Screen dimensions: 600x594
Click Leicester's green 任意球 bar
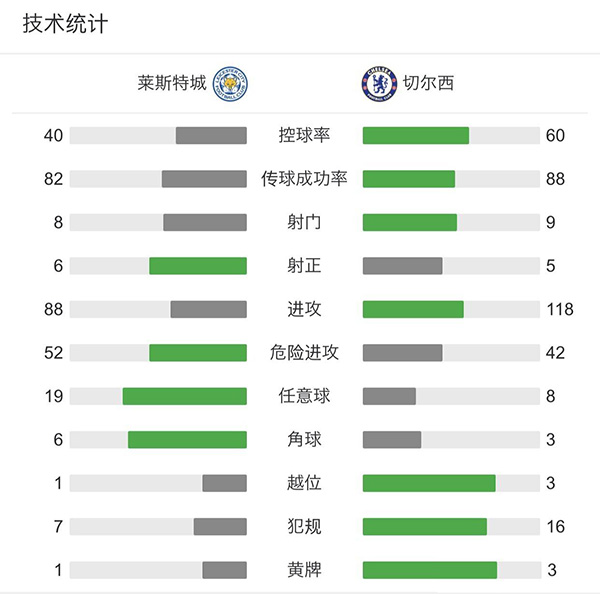click(185, 396)
